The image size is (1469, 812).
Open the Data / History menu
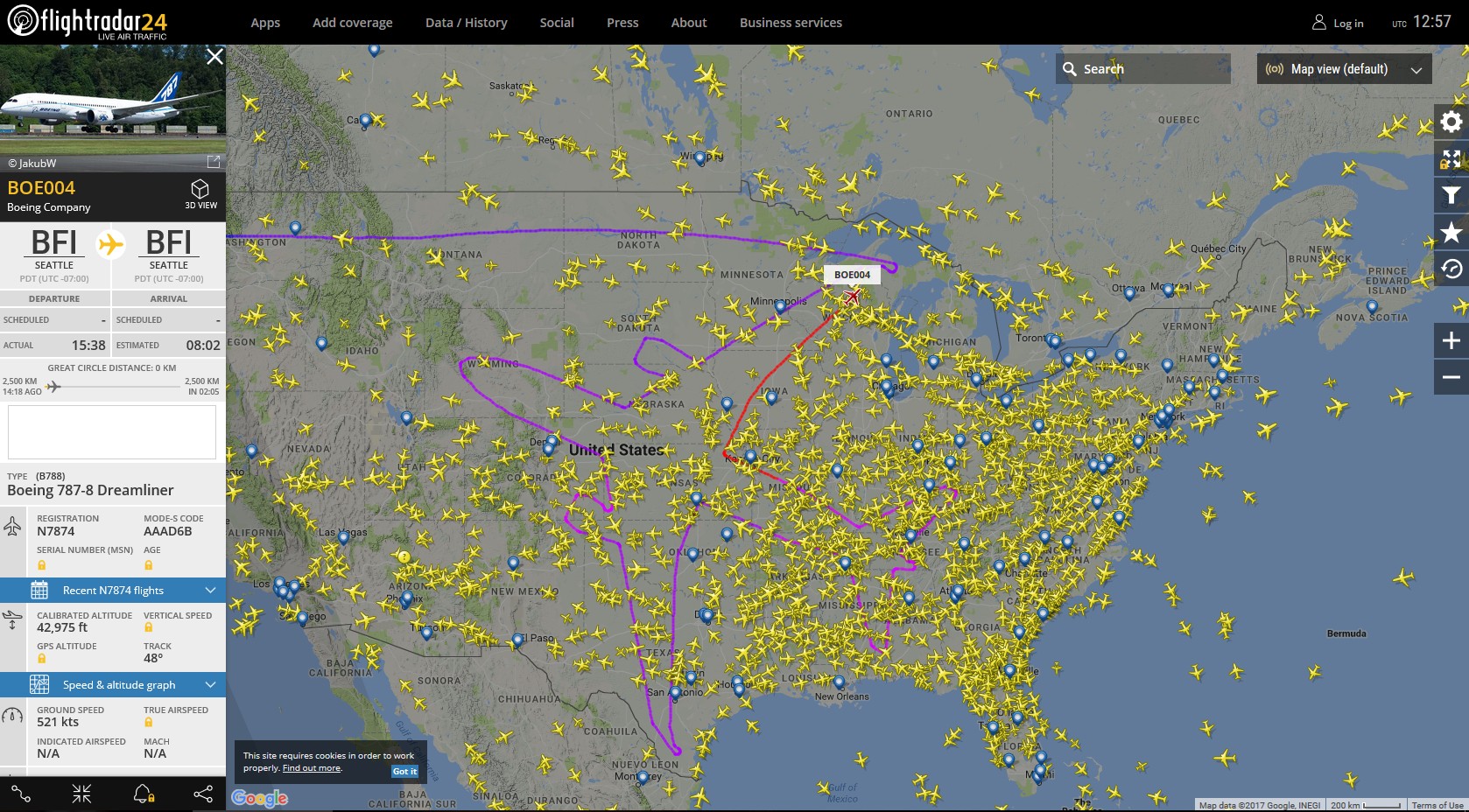[x=466, y=23]
